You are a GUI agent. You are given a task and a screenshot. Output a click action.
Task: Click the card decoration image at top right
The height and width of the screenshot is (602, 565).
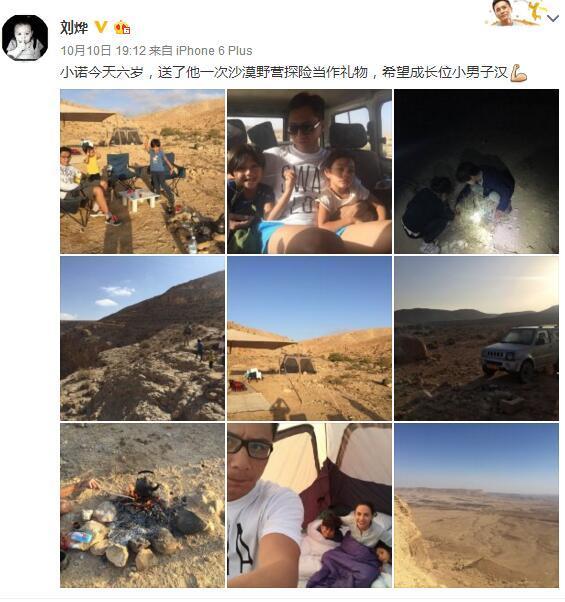point(515,13)
